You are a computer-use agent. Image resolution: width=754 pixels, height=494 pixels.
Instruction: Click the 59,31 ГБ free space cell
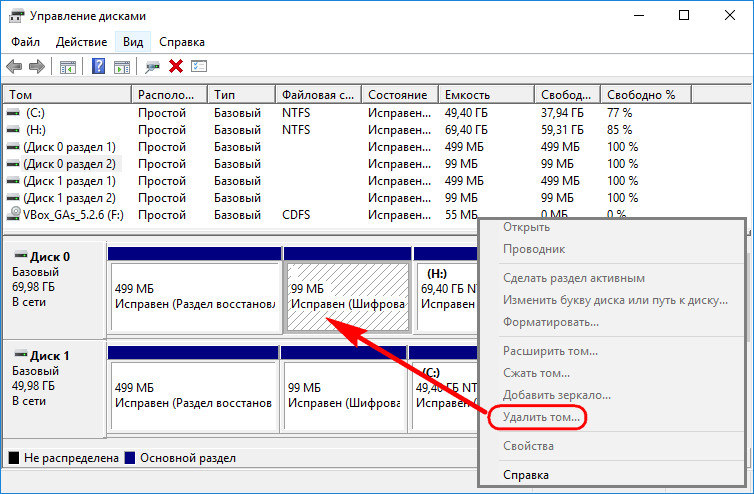pos(562,130)
